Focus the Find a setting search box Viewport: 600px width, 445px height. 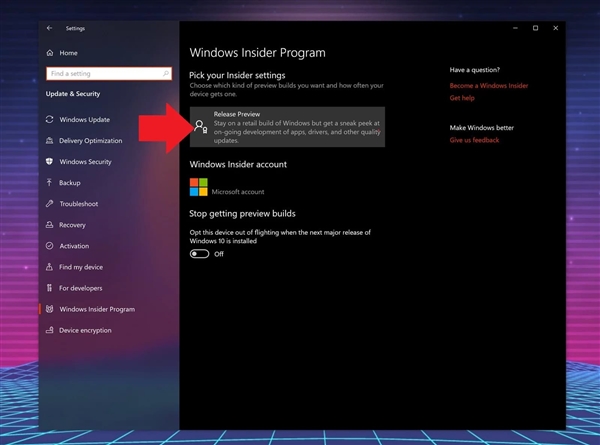tap(109, 73)
